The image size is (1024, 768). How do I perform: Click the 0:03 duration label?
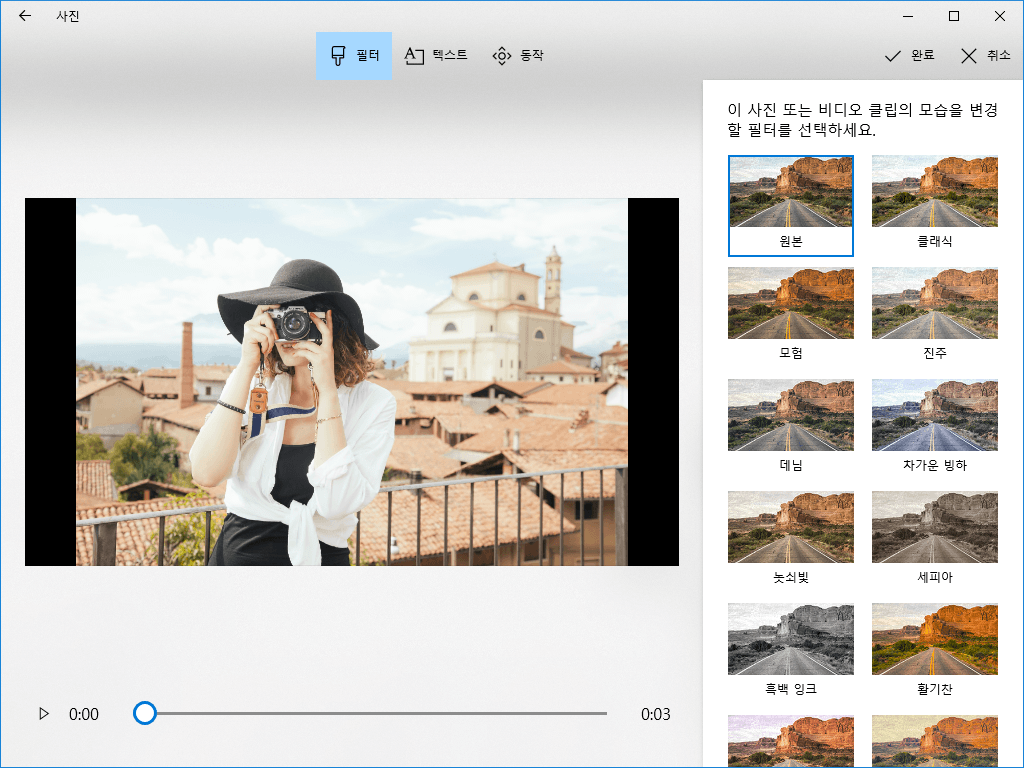[x=655, y=714]
